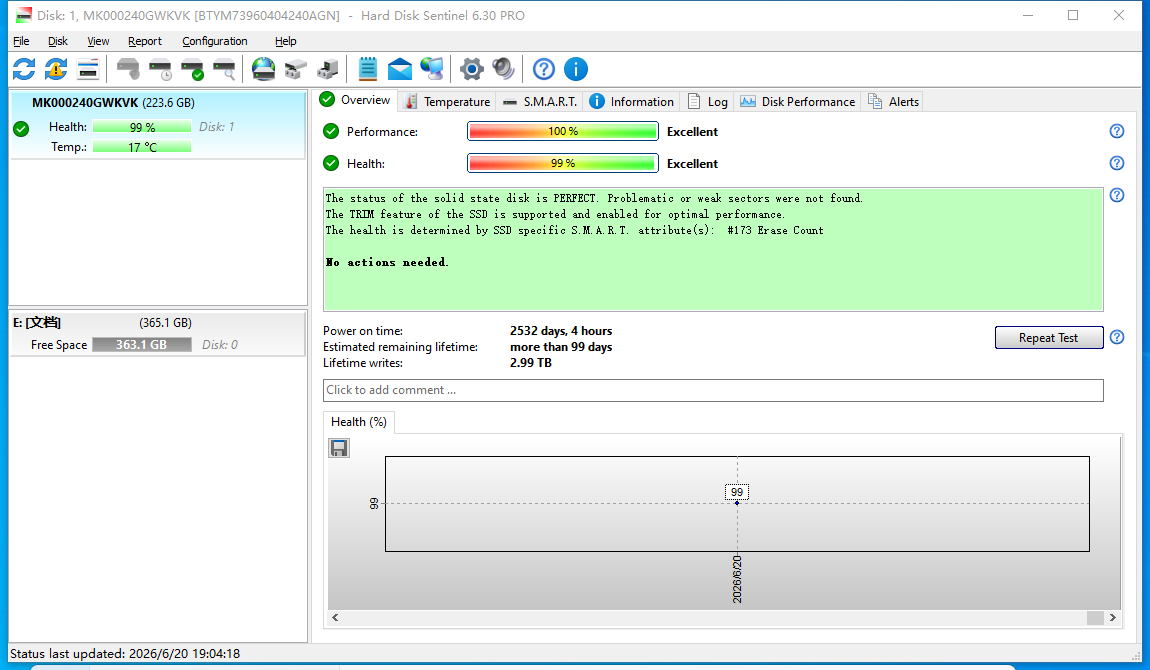Screen dimensions: 1150x670
Task: Click the comment field 'Click to add comment'
Action: [x=713, y=390]
